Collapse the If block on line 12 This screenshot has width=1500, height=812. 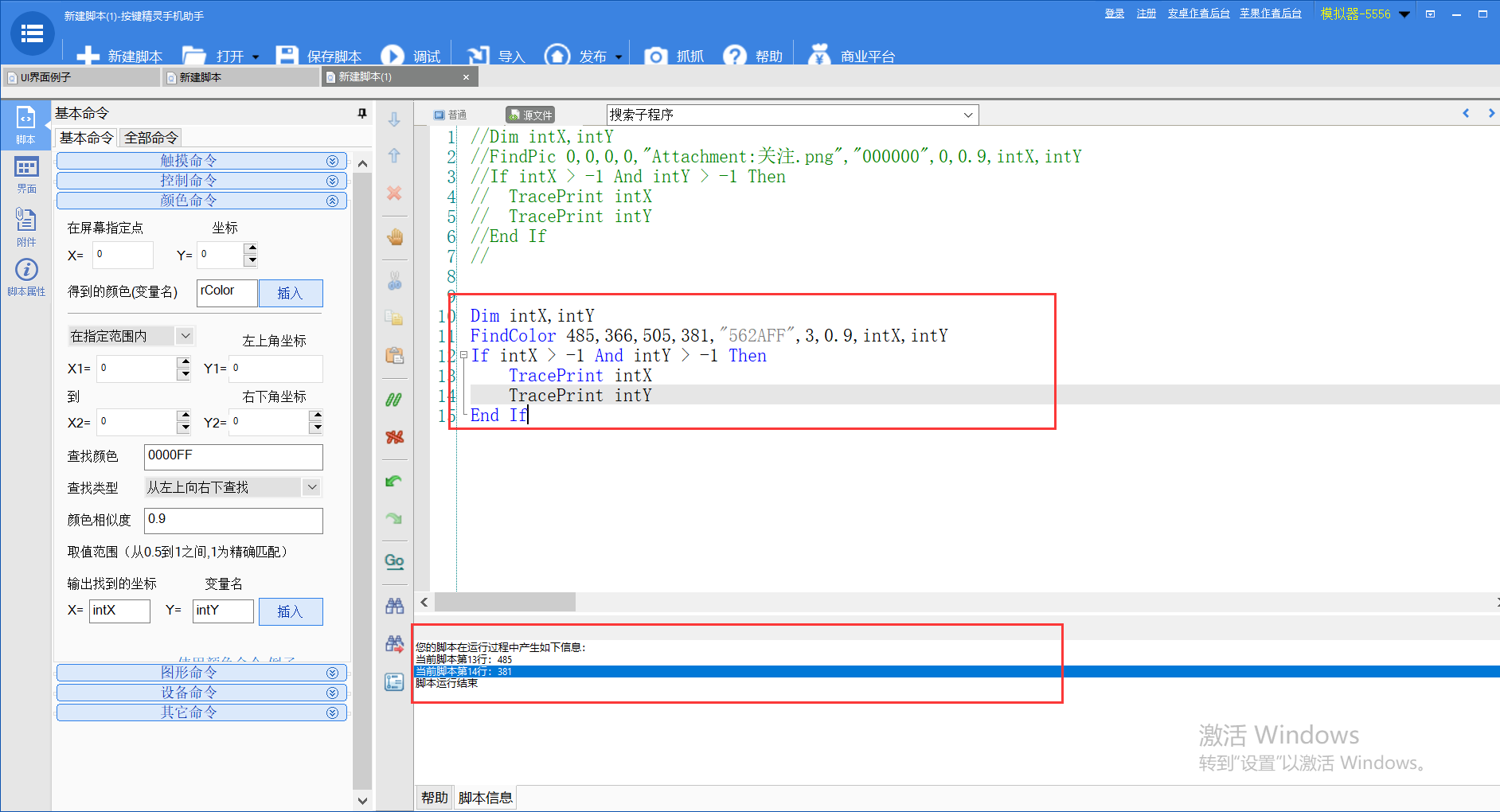(x=463, y=356)
